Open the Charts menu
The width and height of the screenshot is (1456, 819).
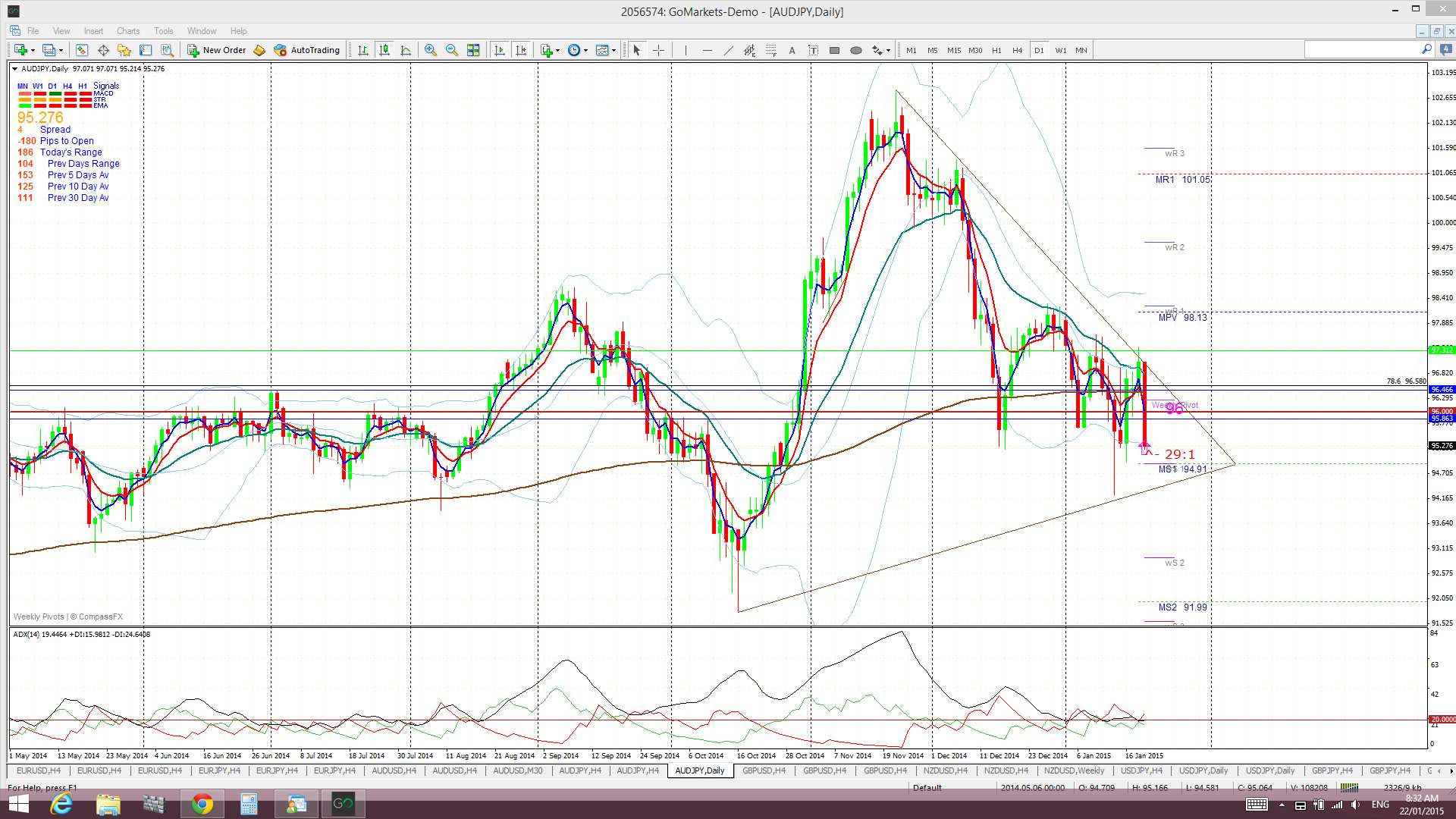pyautogui.click(x=127, y=31)
